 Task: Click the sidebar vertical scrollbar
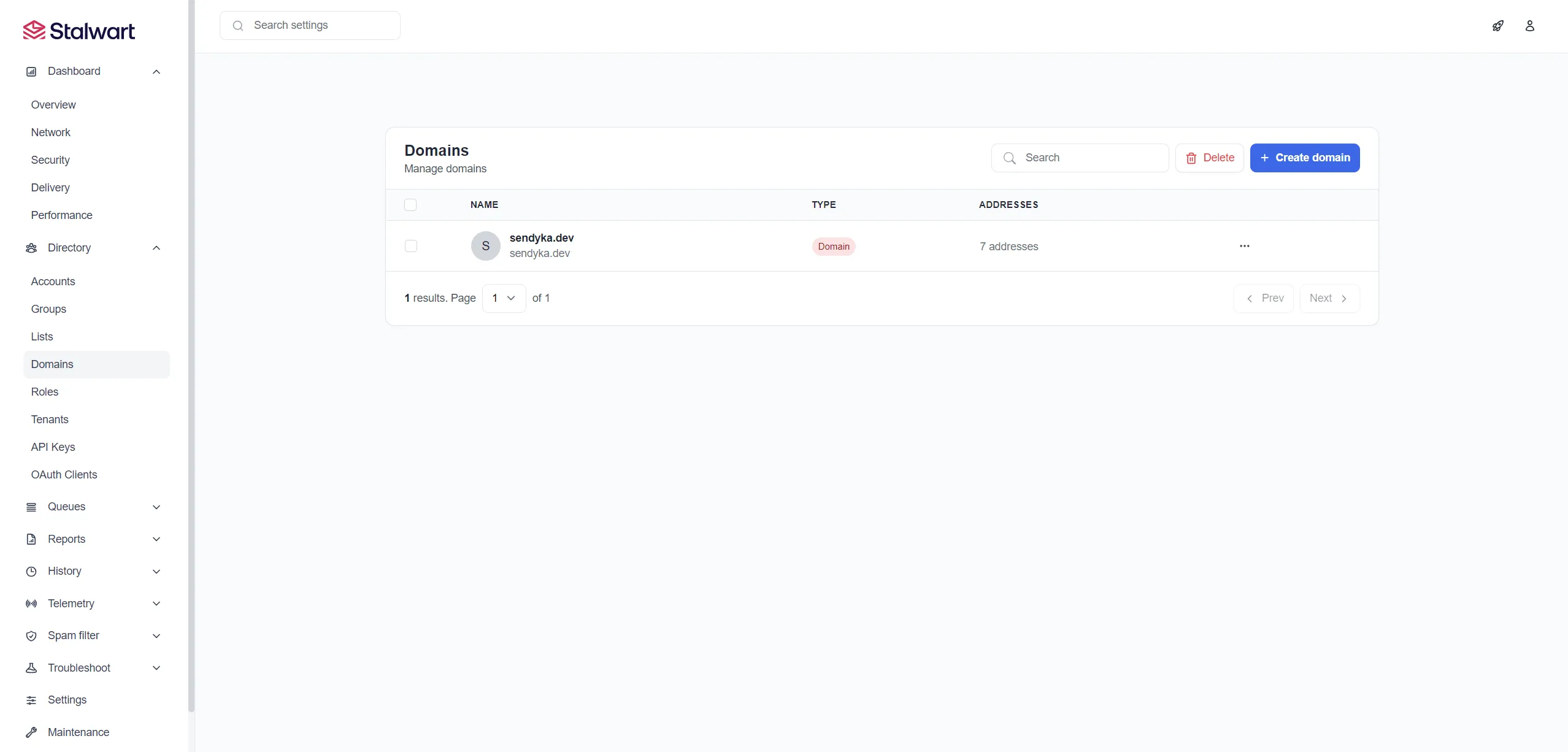(x=191, y=356)
